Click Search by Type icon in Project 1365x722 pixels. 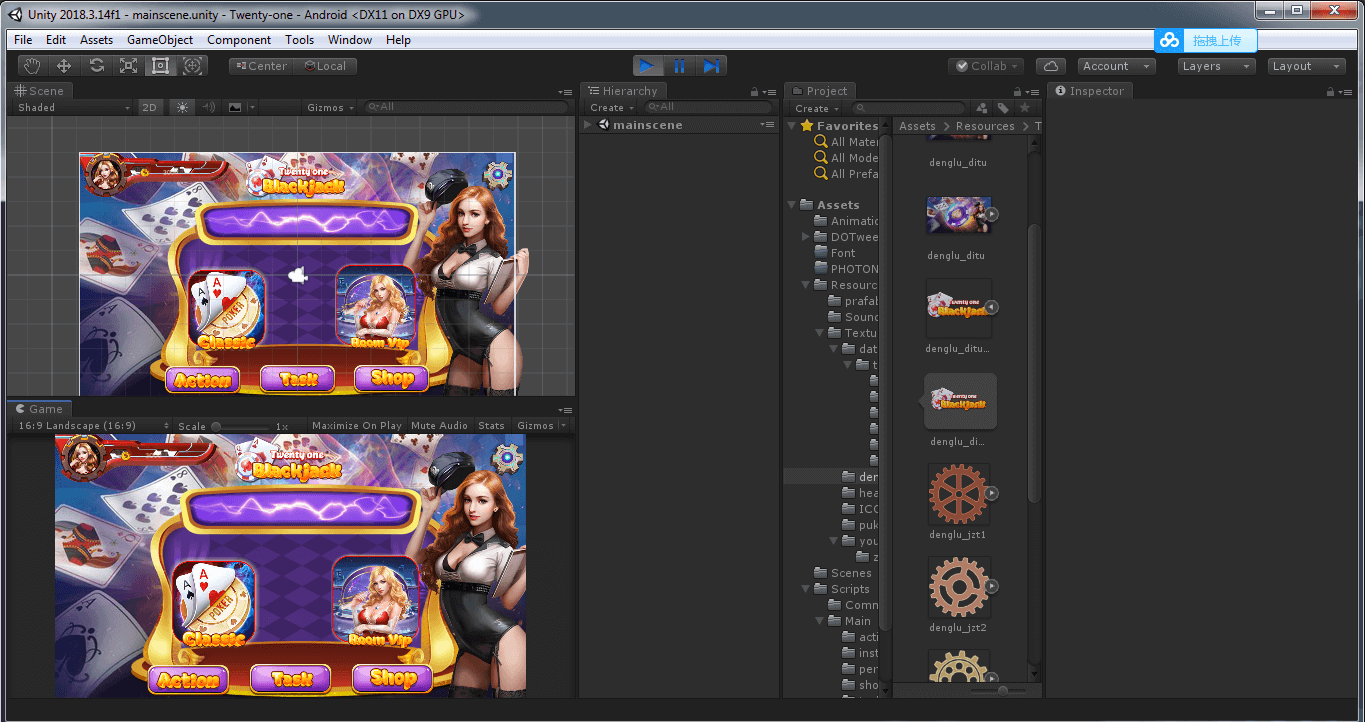pyautogui.click(x=981, y=108)
